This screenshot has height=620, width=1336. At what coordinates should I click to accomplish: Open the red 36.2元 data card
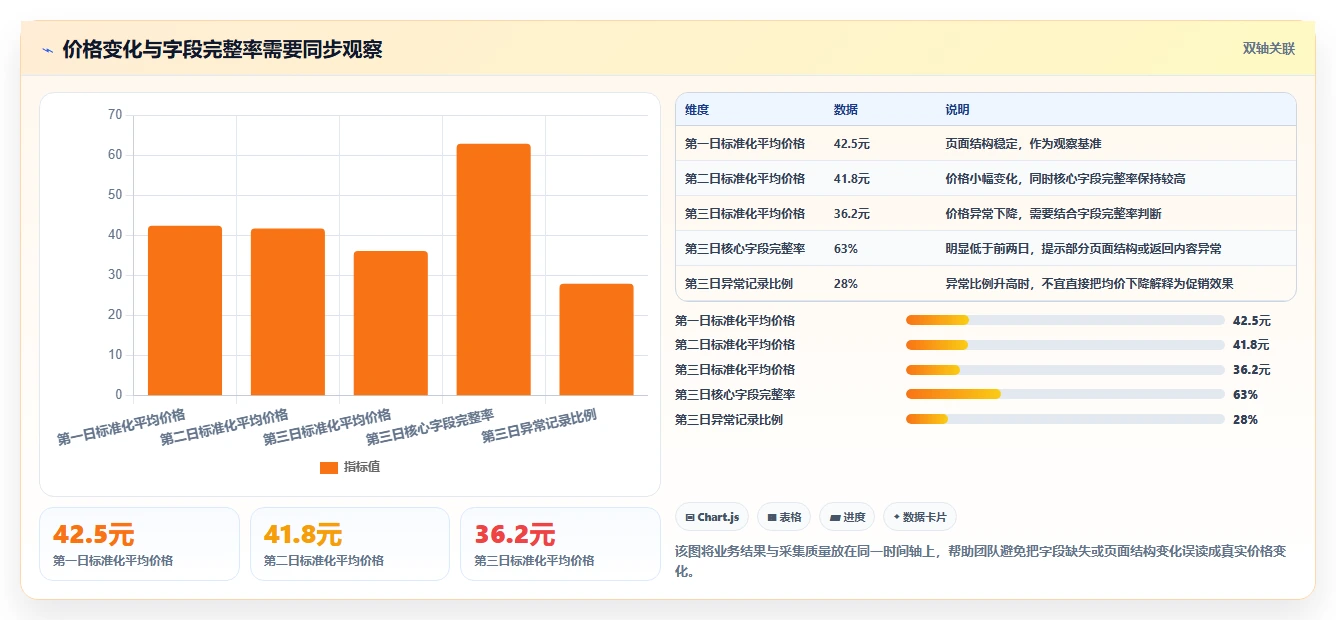point(560,544)
